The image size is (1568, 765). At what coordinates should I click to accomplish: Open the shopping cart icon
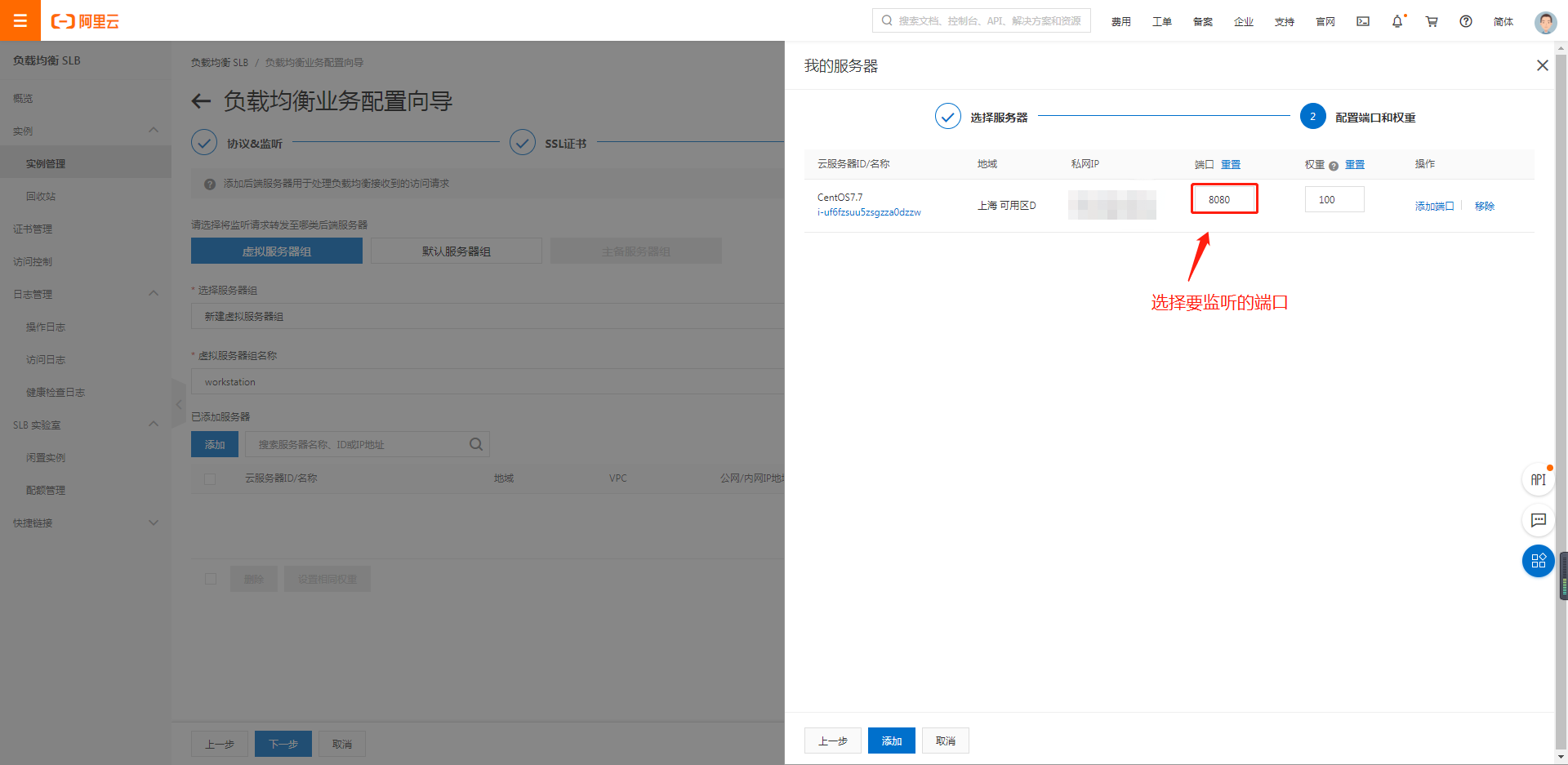click(1432, 21)
